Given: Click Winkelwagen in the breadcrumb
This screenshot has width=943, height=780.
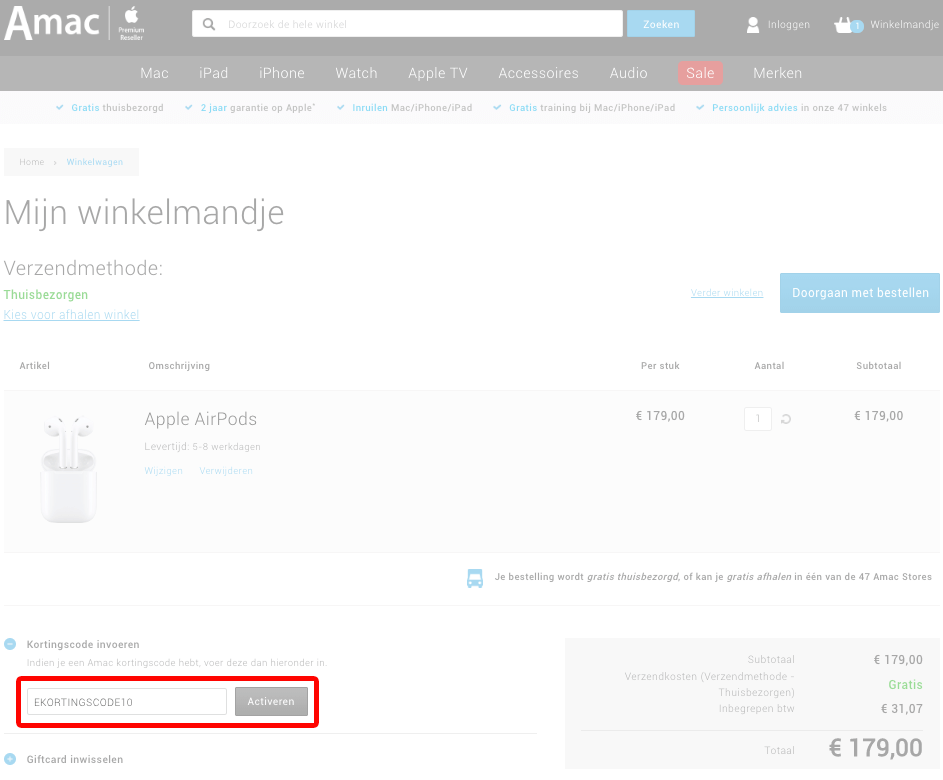Looking at the screenshot, I should coord(94,162).
